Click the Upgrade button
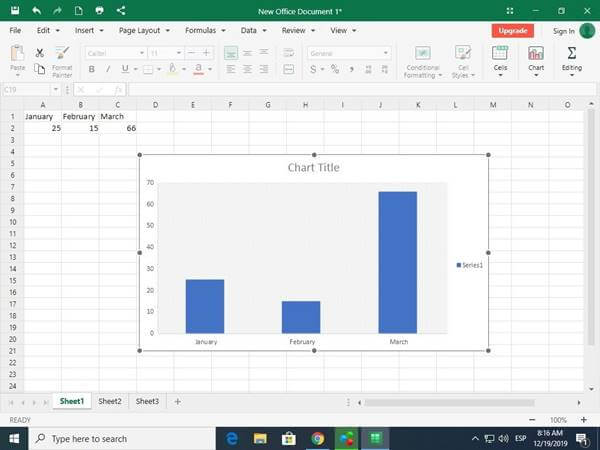This screenshot has height=450, width=600. [512, 31]
